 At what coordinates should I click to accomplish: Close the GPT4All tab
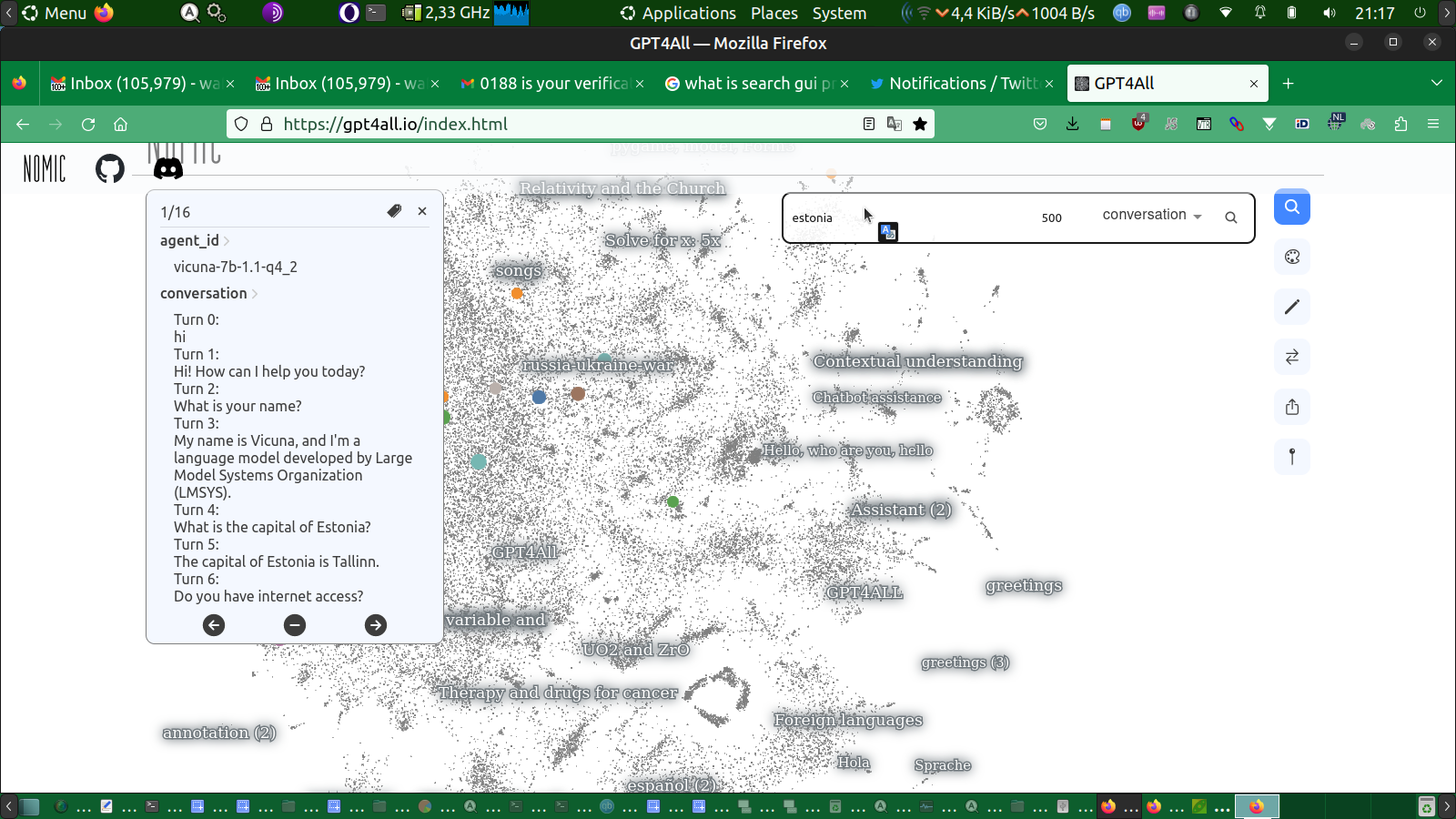1254,84
